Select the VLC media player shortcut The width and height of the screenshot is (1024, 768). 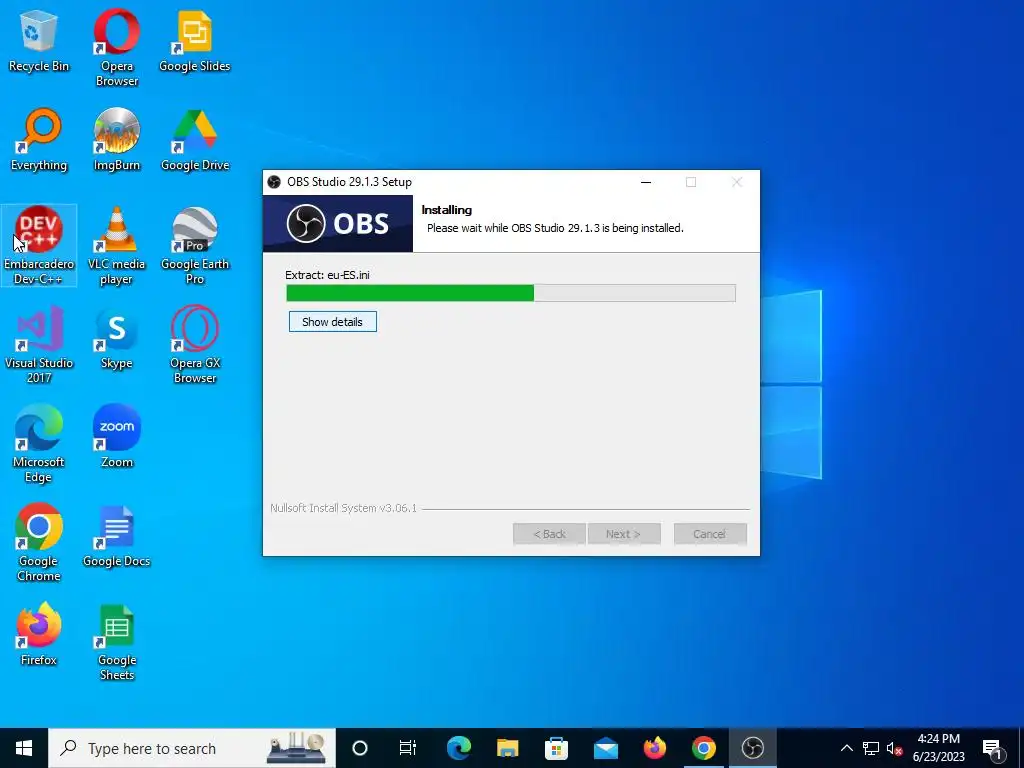point(116,246)
